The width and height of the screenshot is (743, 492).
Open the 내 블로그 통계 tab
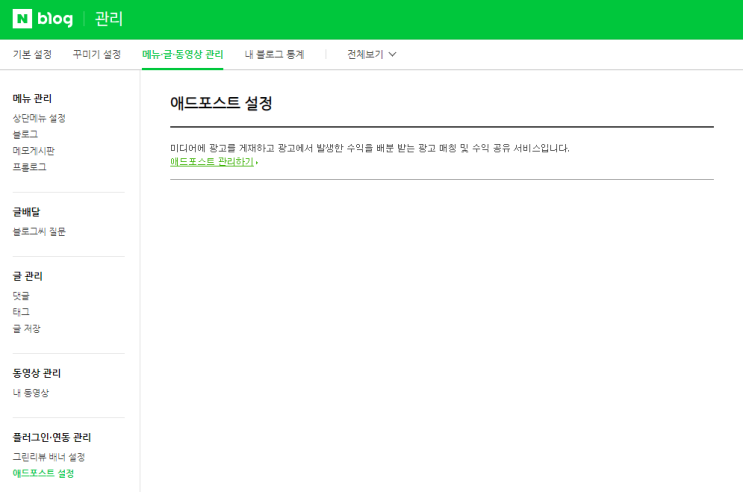pyautogui.click(x=274, y=55)
